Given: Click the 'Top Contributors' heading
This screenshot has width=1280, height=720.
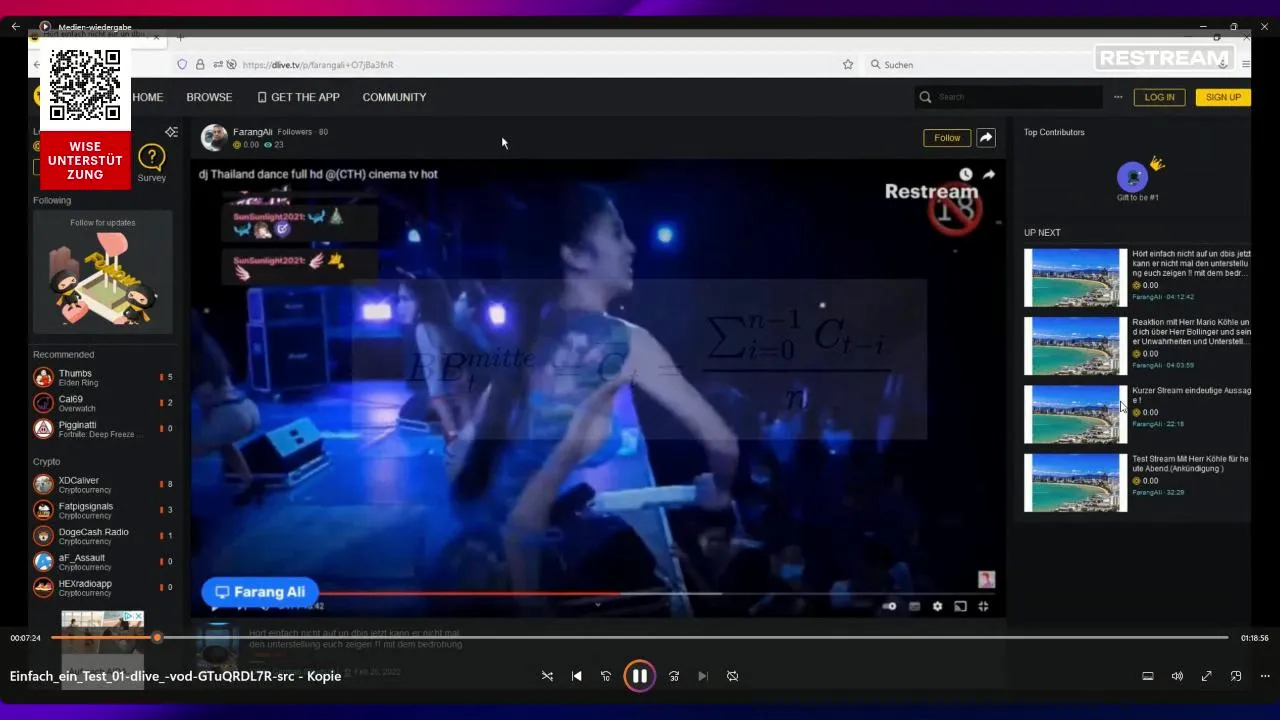Looking at the screenshot, I should coord(1054,132).
